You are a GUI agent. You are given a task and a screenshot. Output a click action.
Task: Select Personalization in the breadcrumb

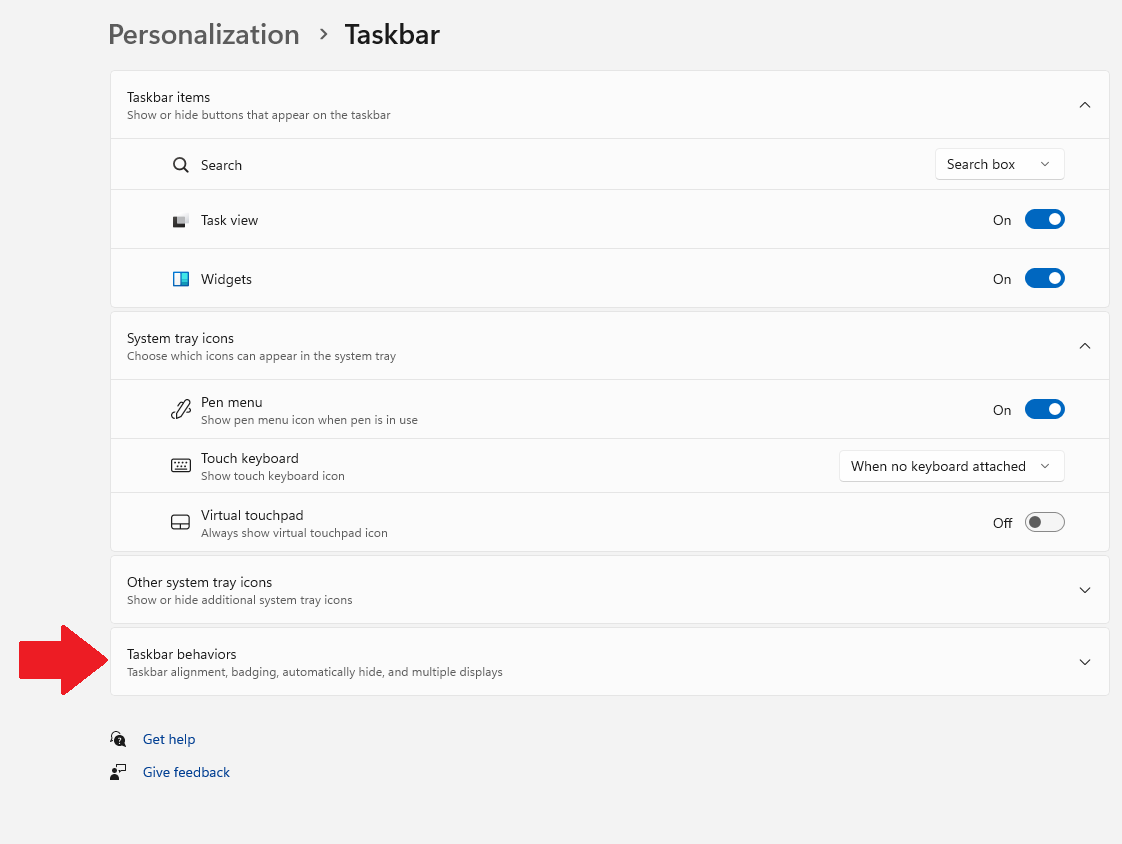(203, 34)
